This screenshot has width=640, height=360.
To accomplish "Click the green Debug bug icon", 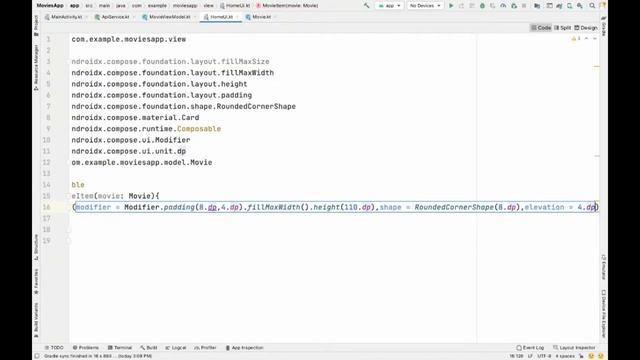I will pyautogui.click(x=482, y=6).
